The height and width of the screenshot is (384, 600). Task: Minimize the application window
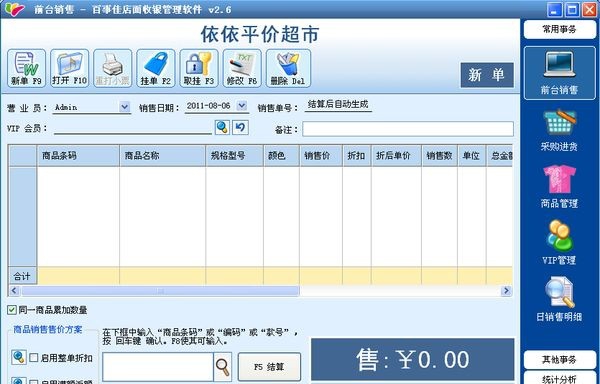554,9
